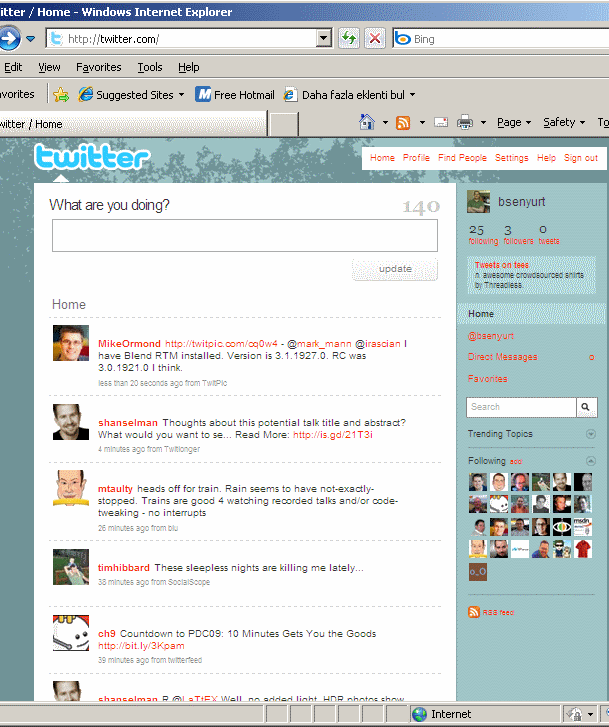Click mtaulty's cartoon avatar
This screenshot has width=609, height=727.
71,488
